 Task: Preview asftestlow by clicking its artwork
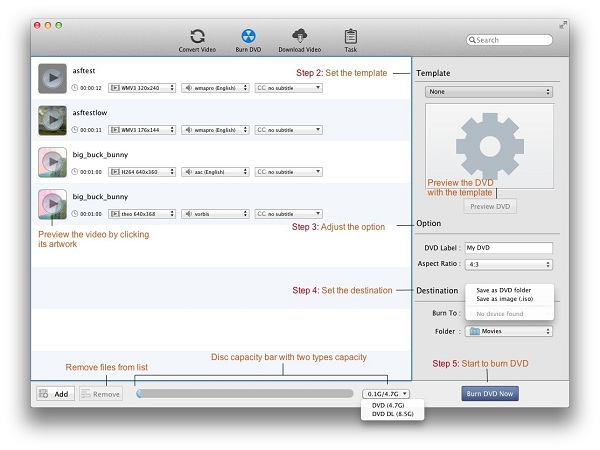[x=52, y=121]
